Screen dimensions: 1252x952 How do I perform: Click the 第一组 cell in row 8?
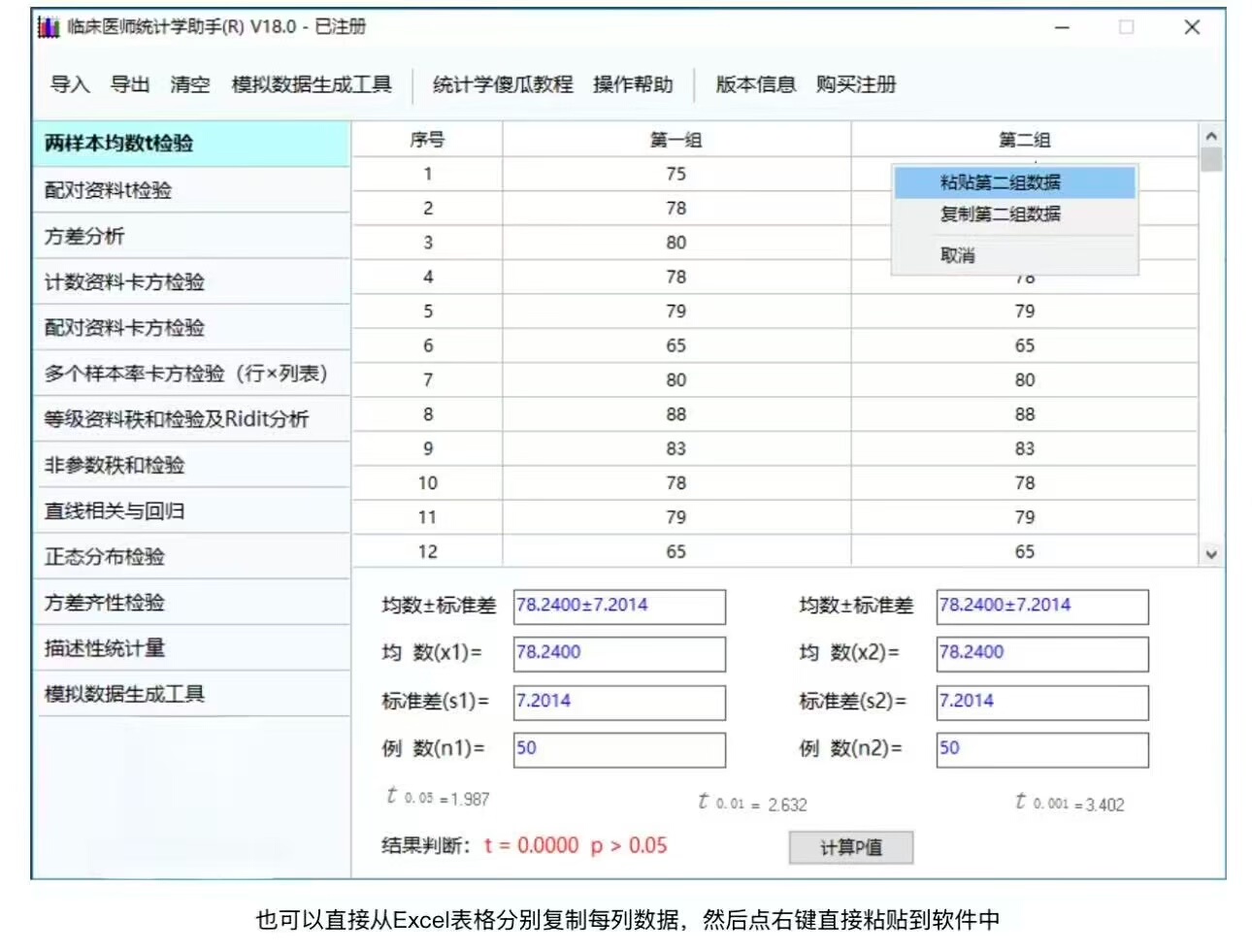pyautogui.click(x=676, y=414)
